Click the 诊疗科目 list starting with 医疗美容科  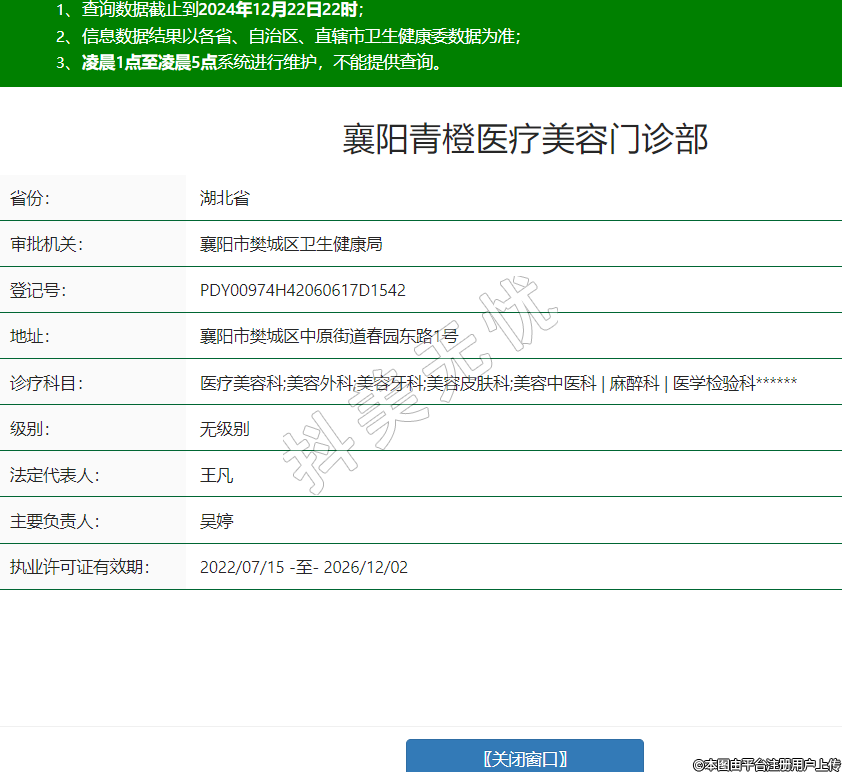point(498,383)
